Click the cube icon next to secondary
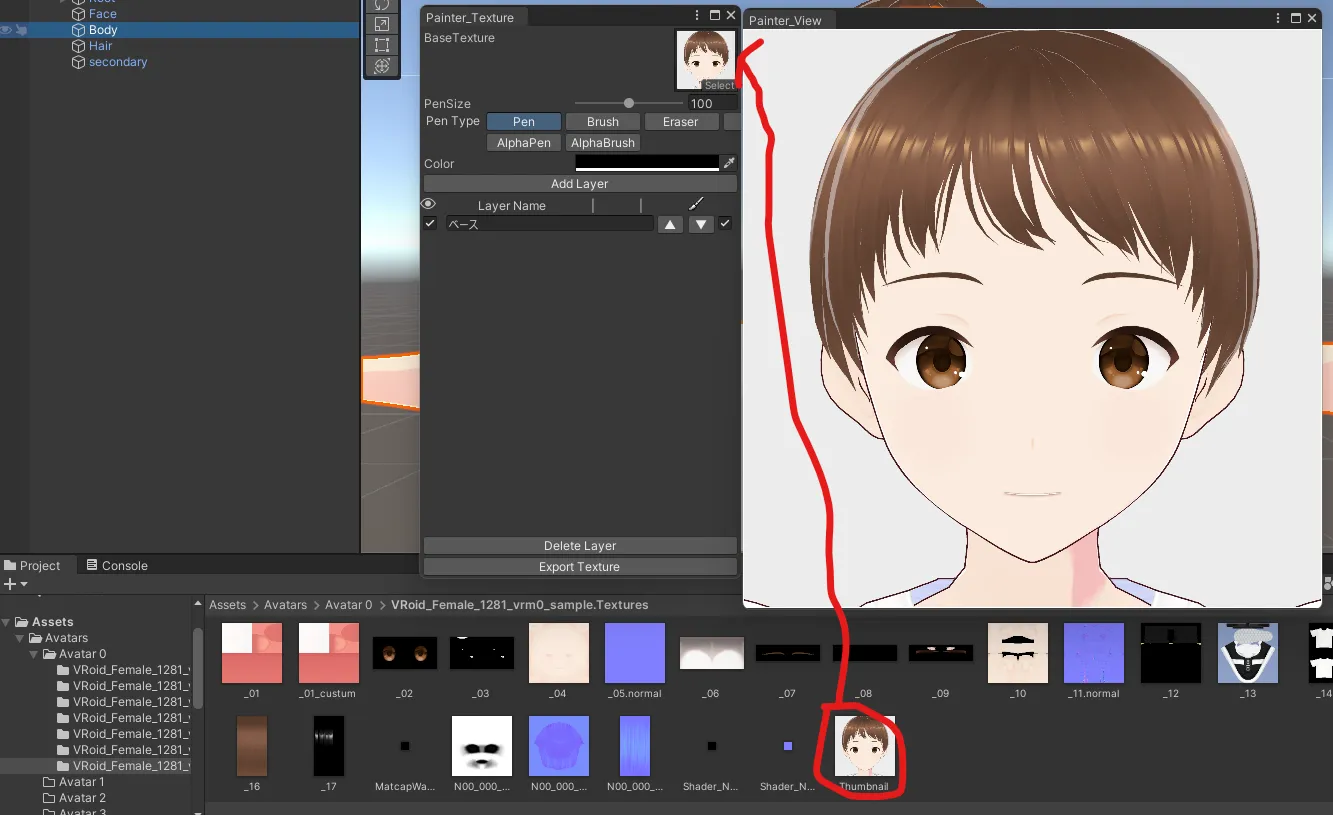This screenshot has height=815, width=1333. pos(79,62)
